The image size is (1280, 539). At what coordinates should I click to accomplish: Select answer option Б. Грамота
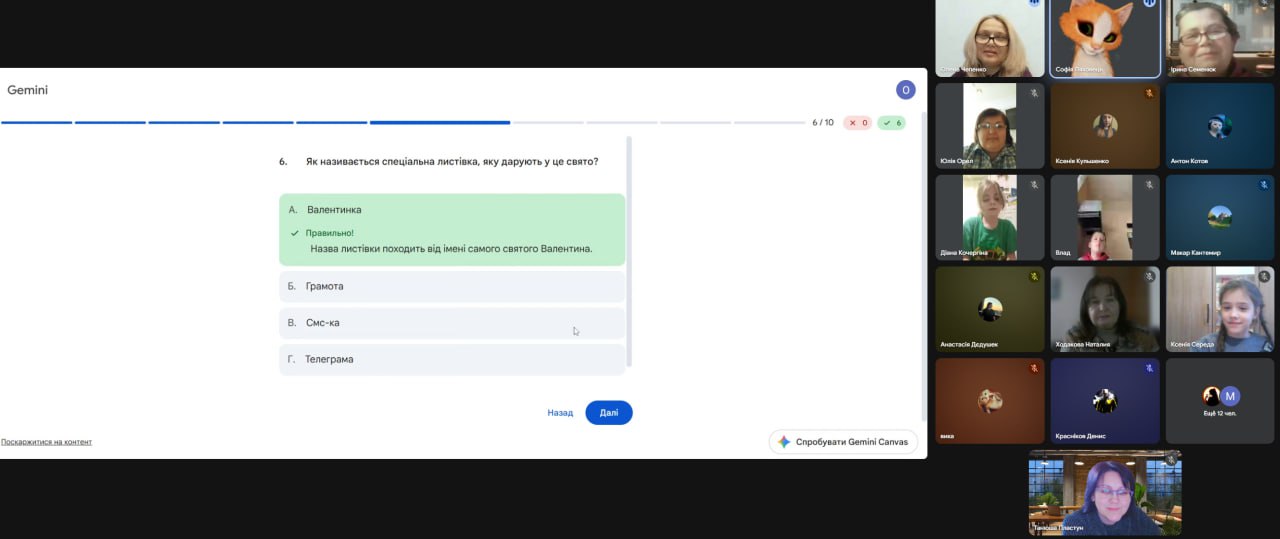pos(452,286)
